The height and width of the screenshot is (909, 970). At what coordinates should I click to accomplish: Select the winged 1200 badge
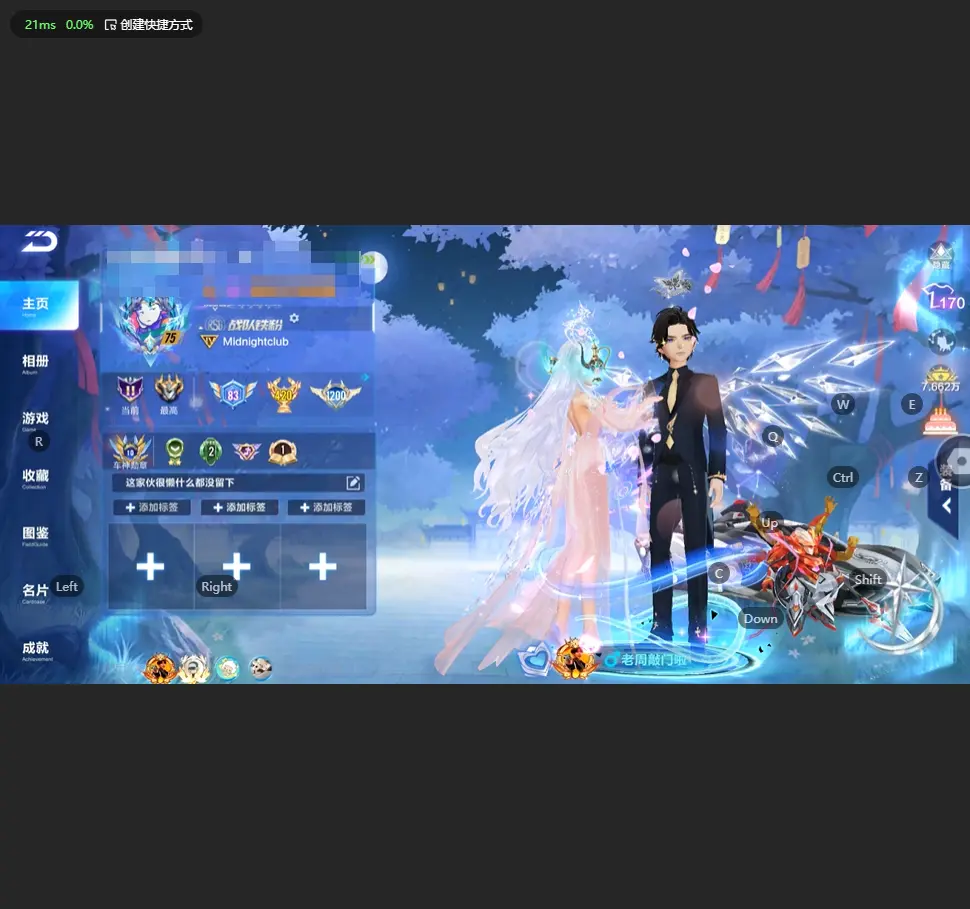click(x=336, y=395)
